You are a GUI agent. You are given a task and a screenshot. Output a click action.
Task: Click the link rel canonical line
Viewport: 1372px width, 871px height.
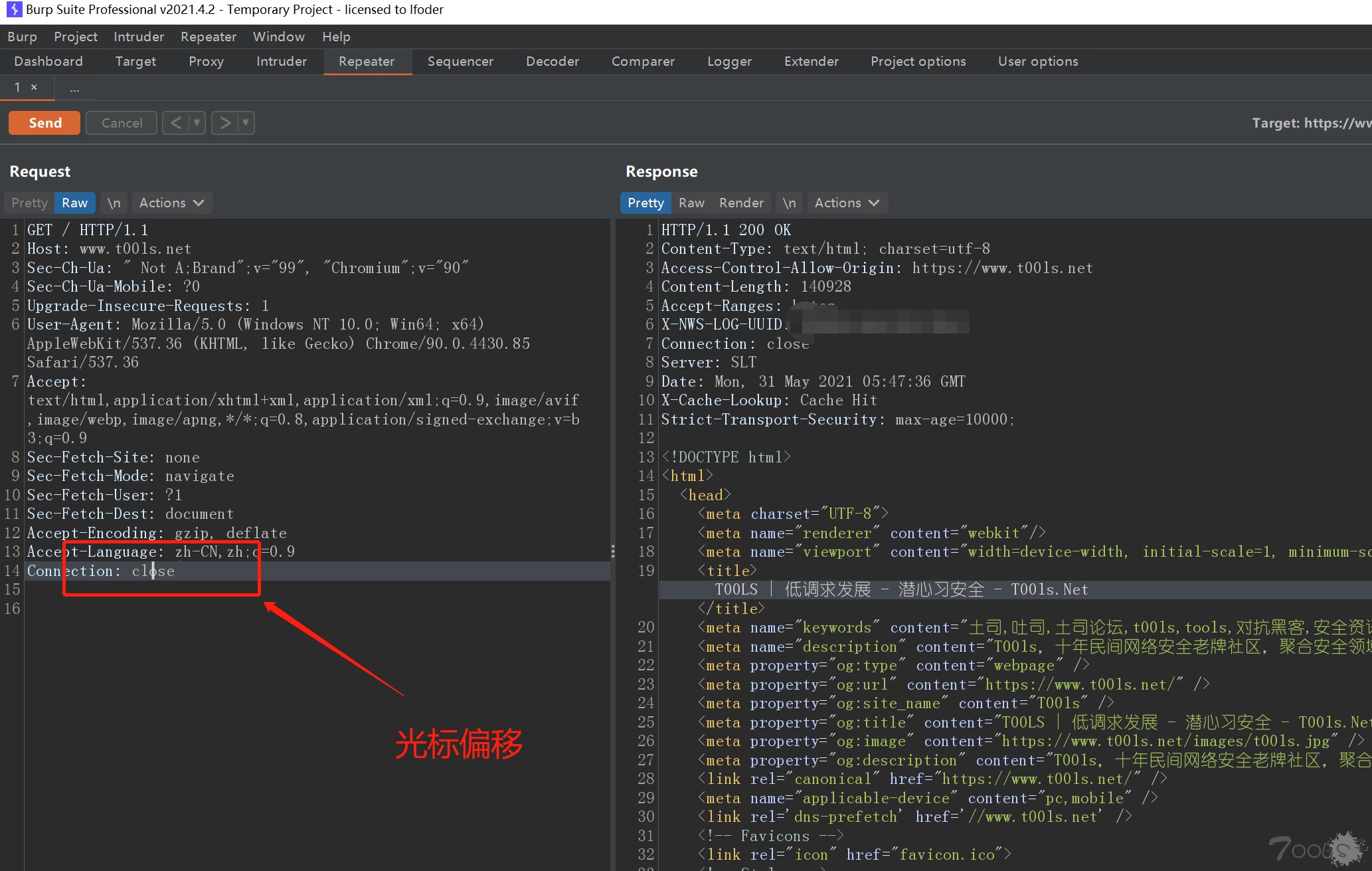[932, 779]
